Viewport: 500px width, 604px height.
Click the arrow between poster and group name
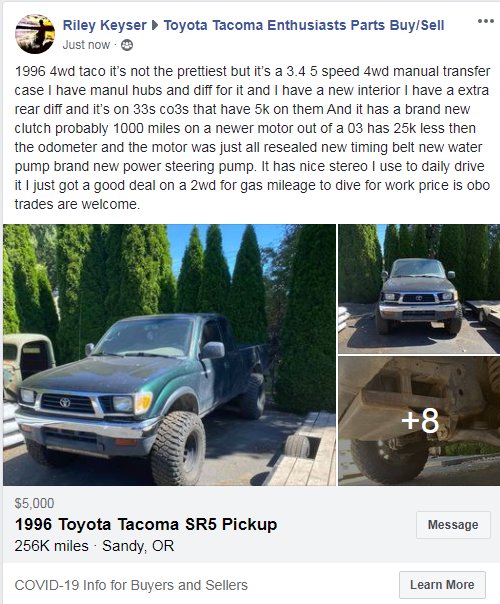coord(155,25)
